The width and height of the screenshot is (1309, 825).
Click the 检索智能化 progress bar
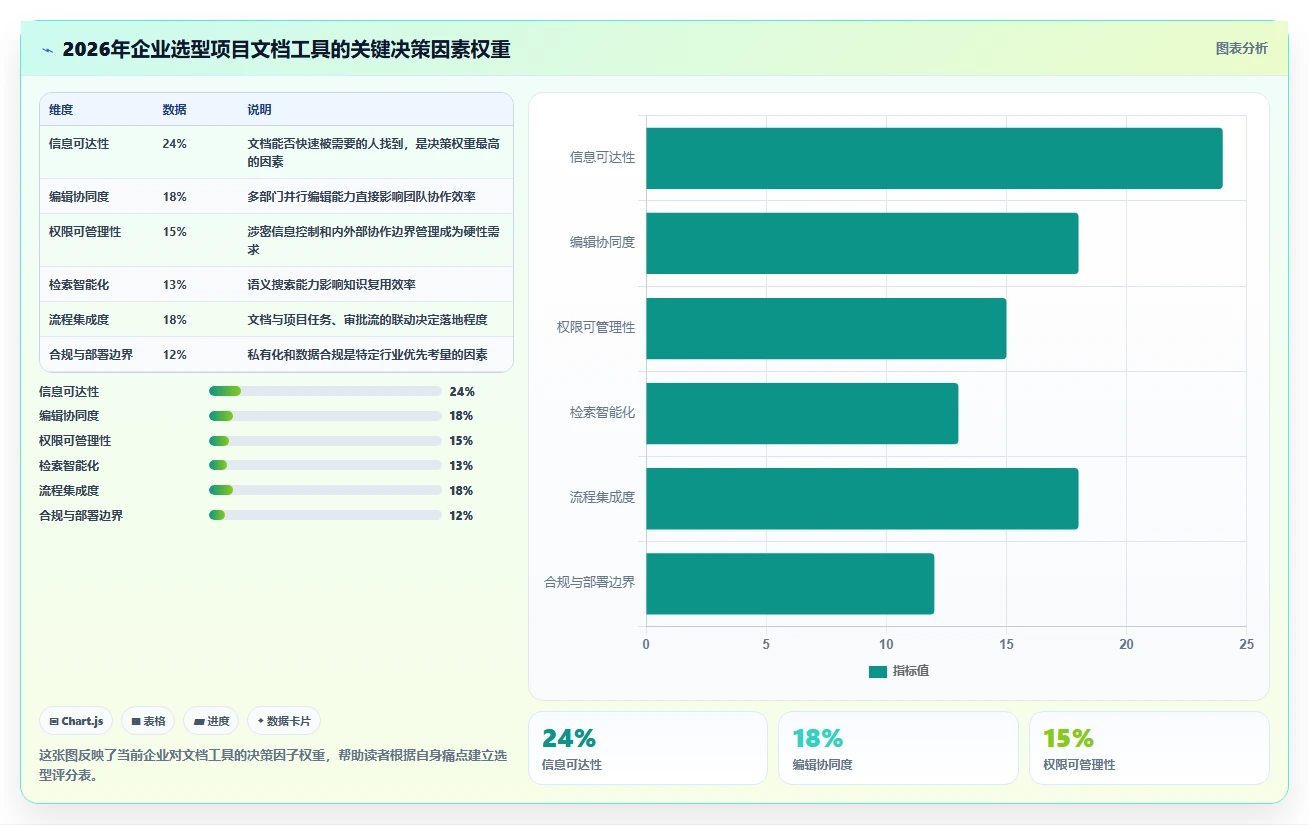tap(325, 465)
